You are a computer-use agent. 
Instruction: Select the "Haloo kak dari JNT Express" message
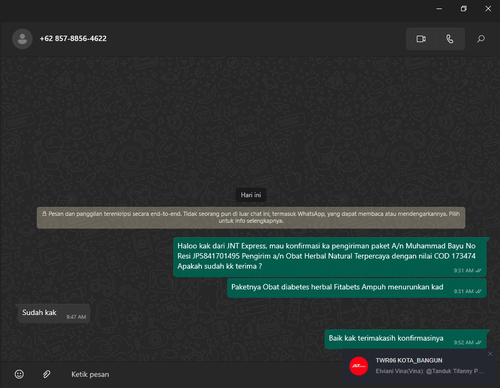click(x=330, y=257)
